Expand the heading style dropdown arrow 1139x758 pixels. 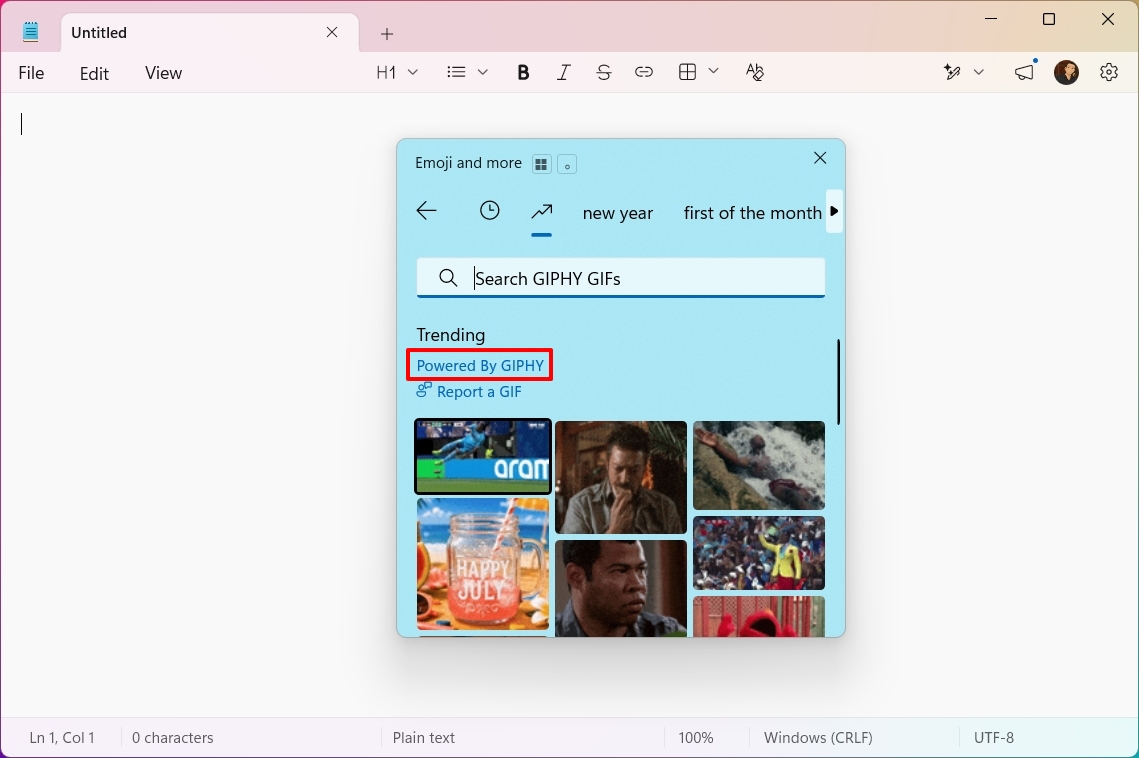(x=413, y=72)
